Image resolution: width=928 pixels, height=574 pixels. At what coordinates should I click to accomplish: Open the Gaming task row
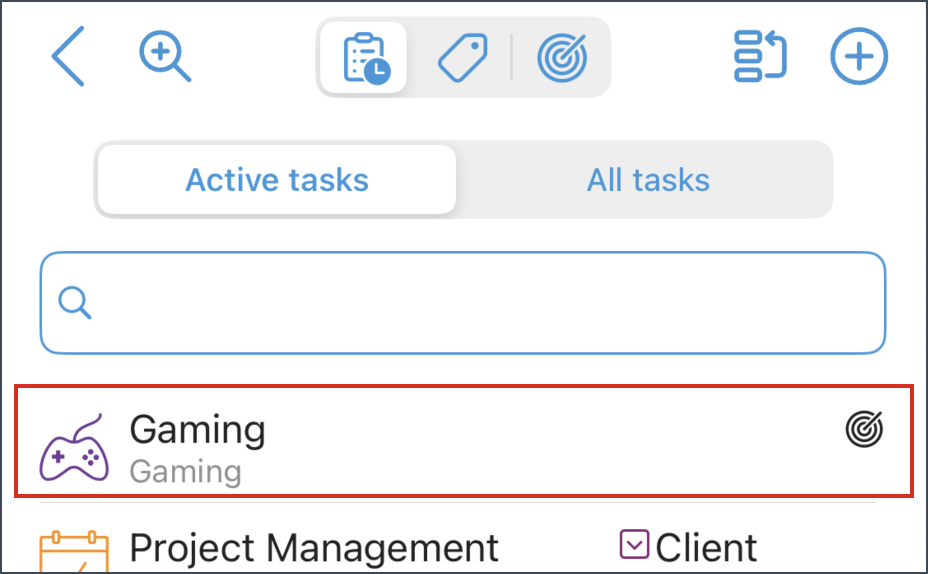click(x=464, y=441)
